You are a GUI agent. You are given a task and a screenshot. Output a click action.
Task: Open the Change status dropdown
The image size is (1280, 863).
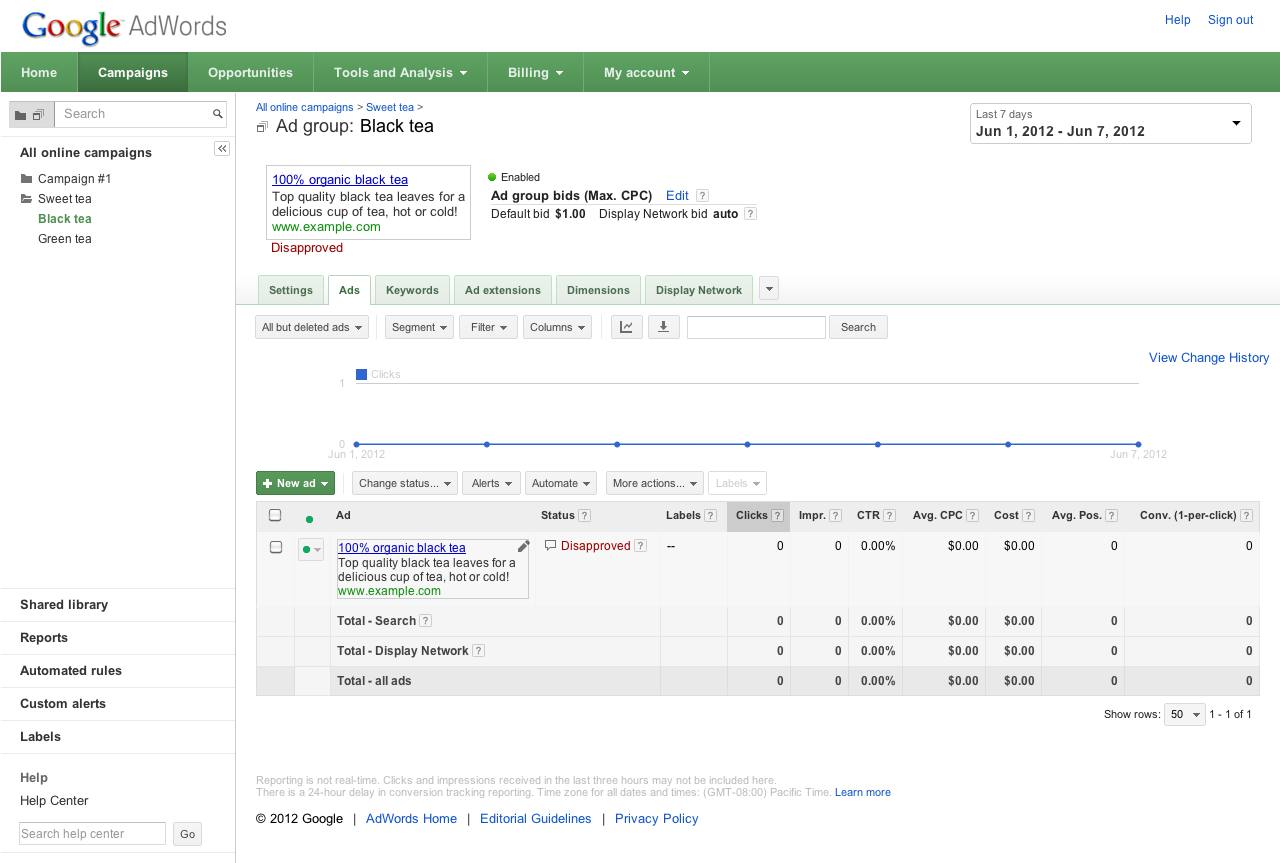[405, 483]
